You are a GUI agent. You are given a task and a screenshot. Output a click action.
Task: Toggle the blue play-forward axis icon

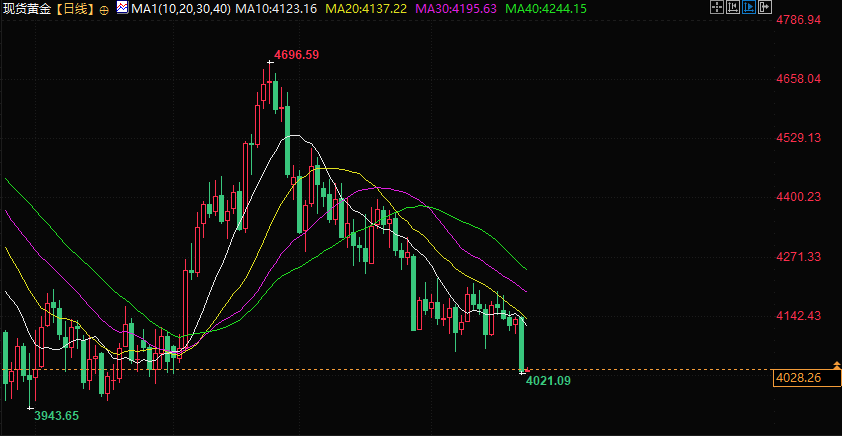(x=749, y=7)
